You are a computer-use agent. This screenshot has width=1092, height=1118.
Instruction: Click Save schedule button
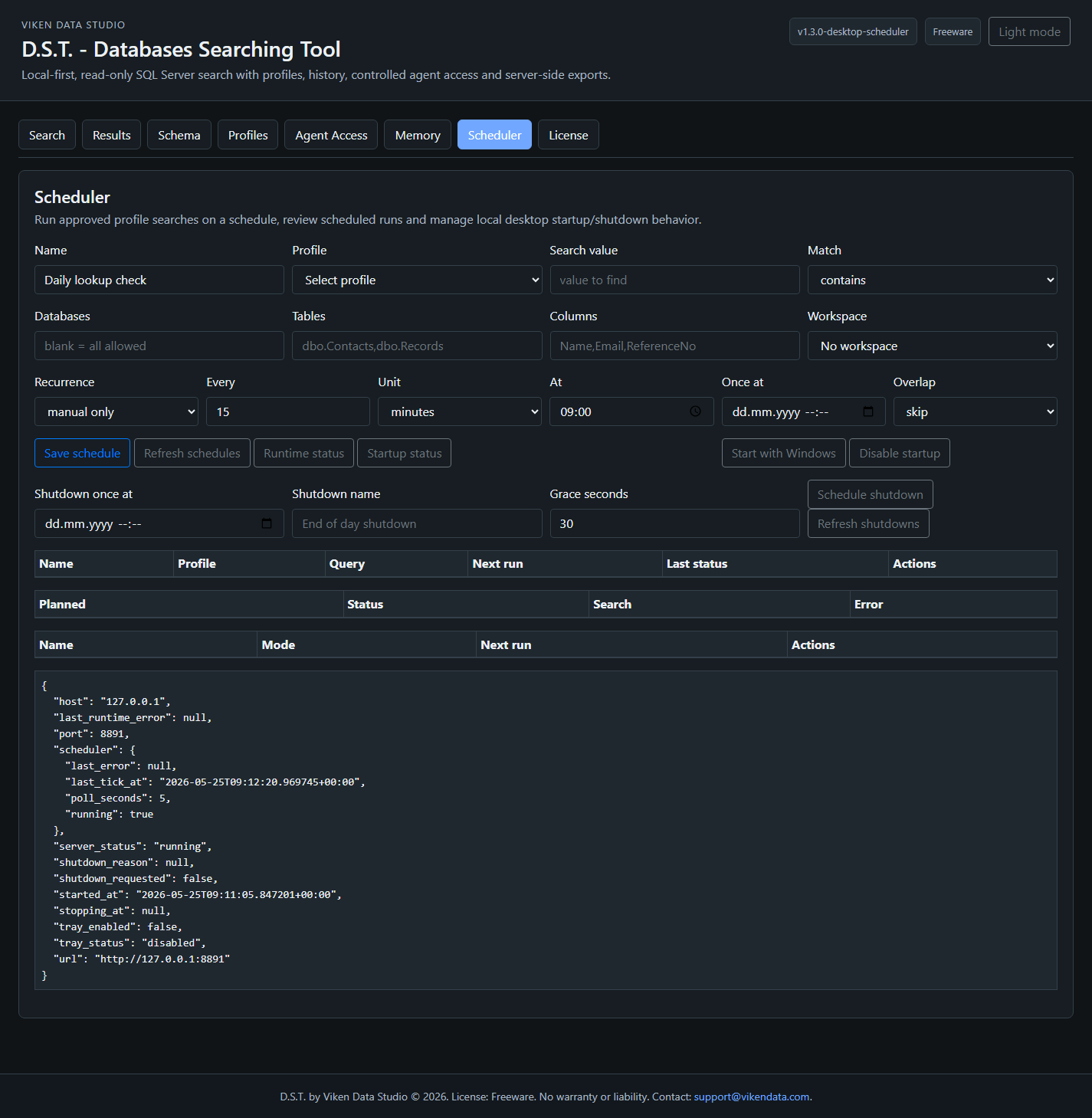coord(82,453)
